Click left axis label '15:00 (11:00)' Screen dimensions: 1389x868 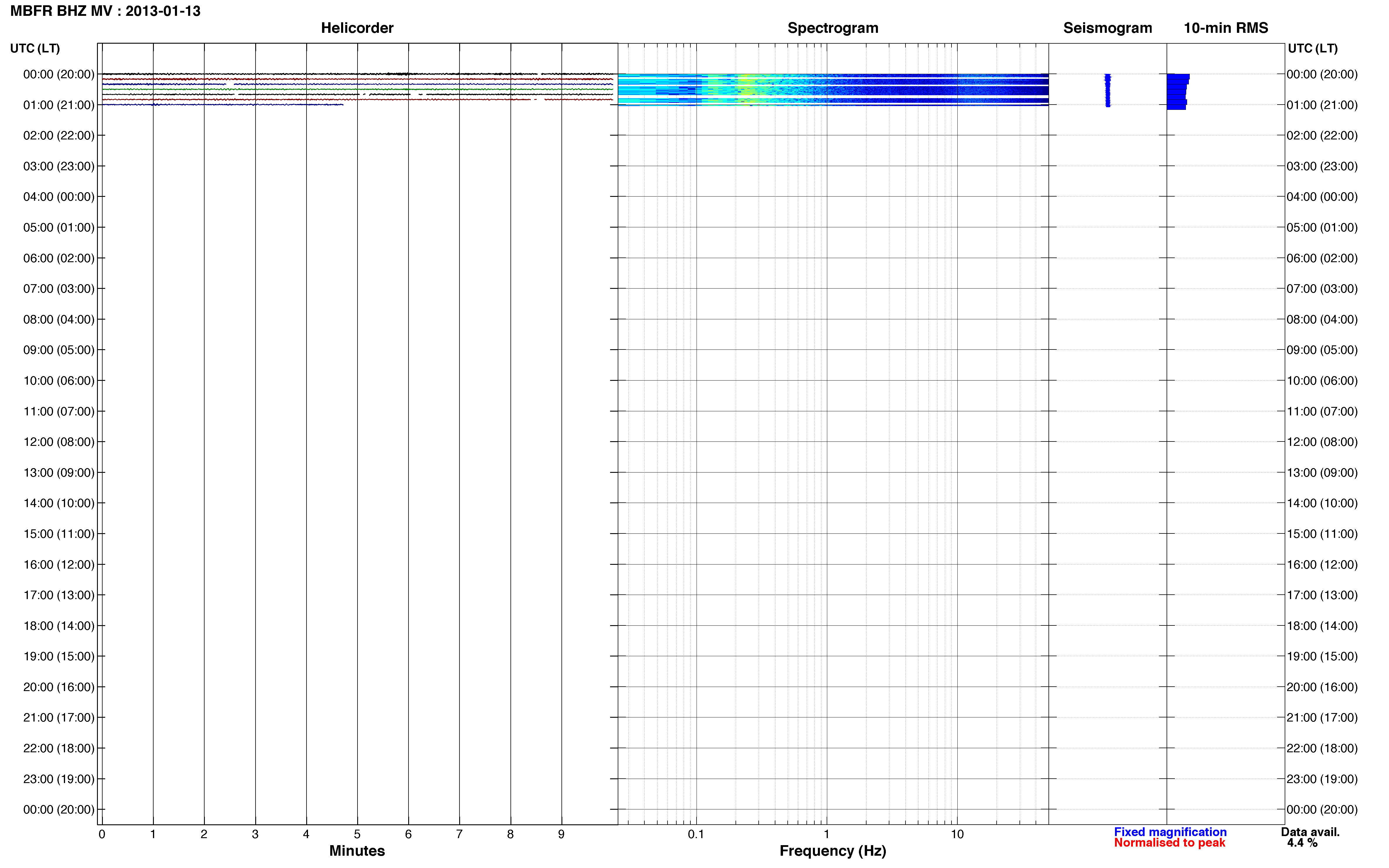(59, 534)
